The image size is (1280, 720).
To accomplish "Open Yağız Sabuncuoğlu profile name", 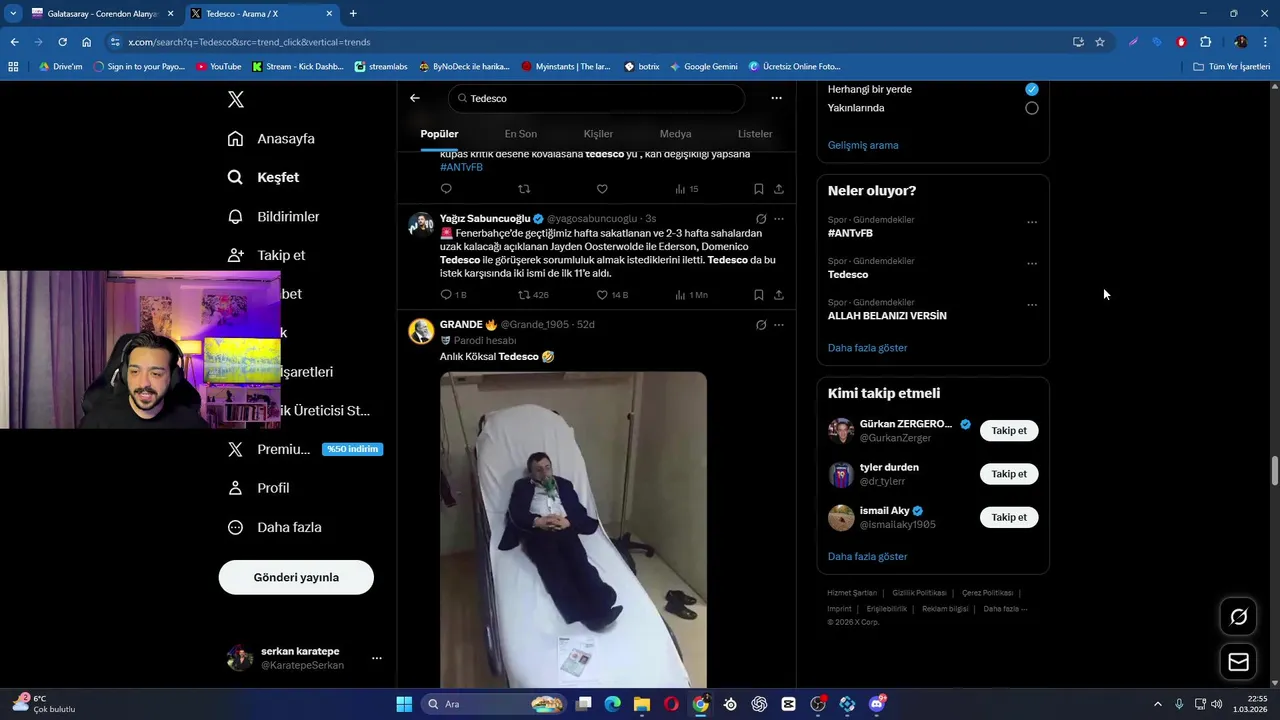I will tap(485, 218).
